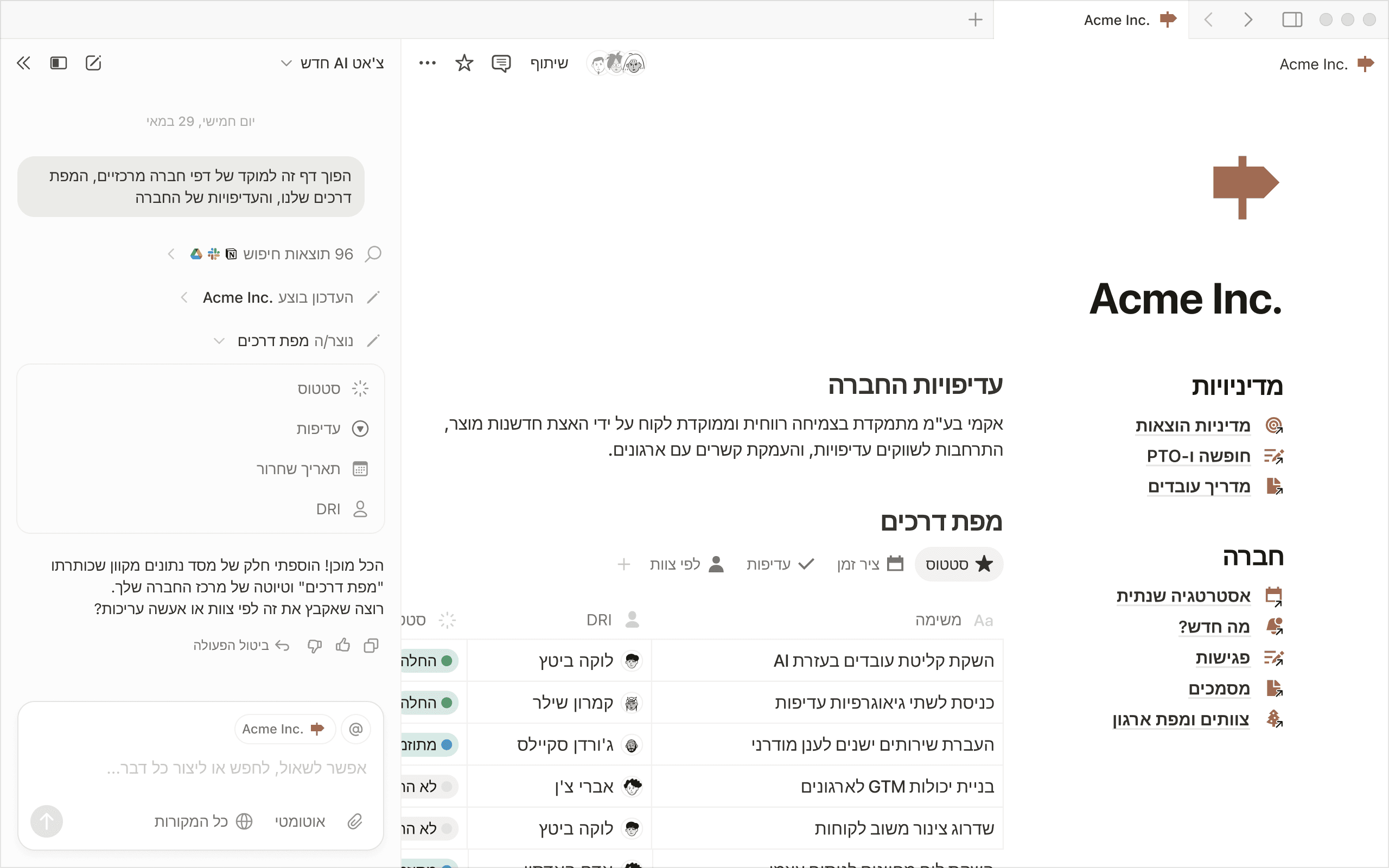Switch to the ציר זמן view tab
The image size is (1389, 868).
point(870,564)
